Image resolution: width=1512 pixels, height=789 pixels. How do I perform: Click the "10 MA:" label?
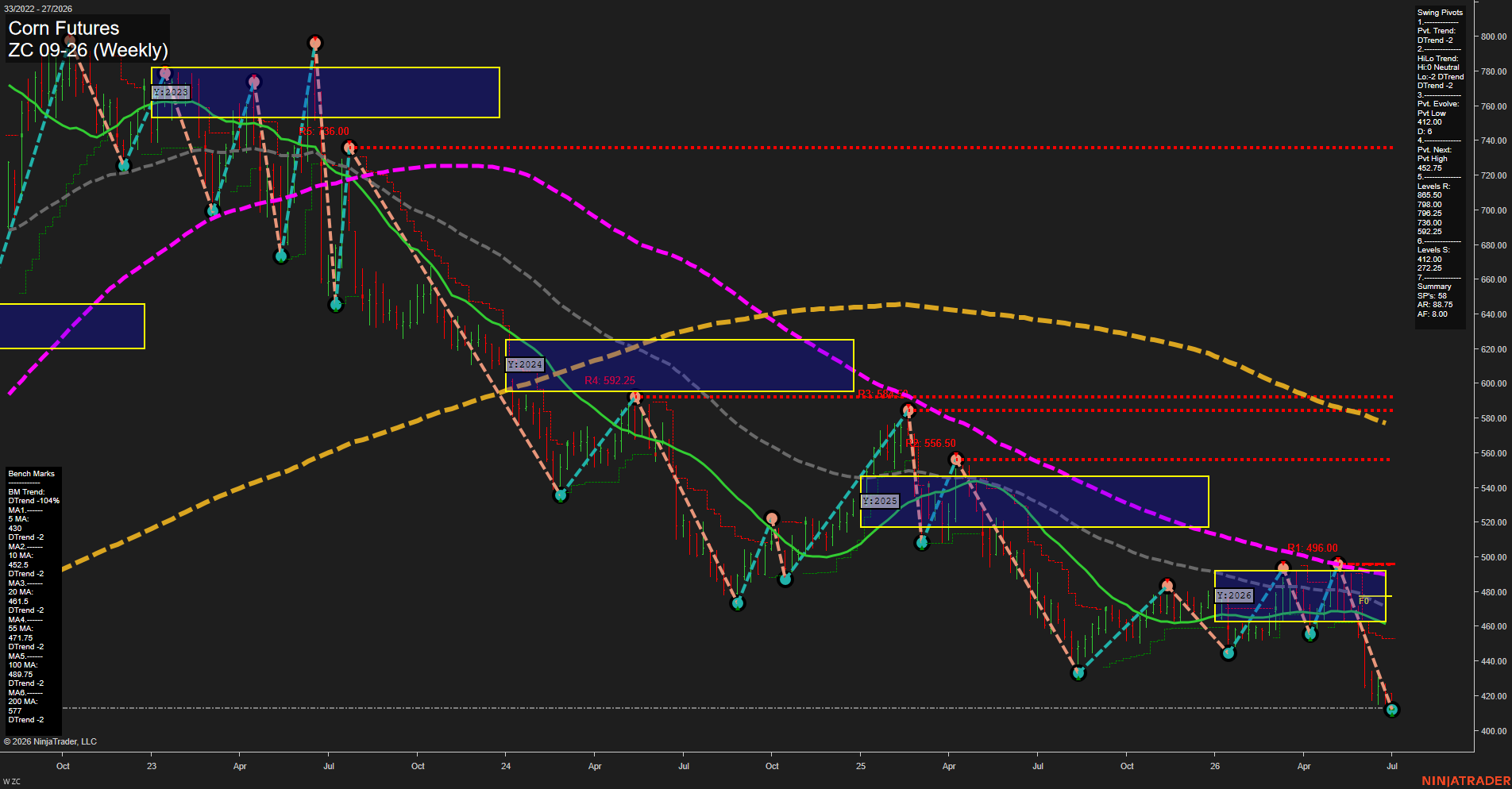[21, 556]
